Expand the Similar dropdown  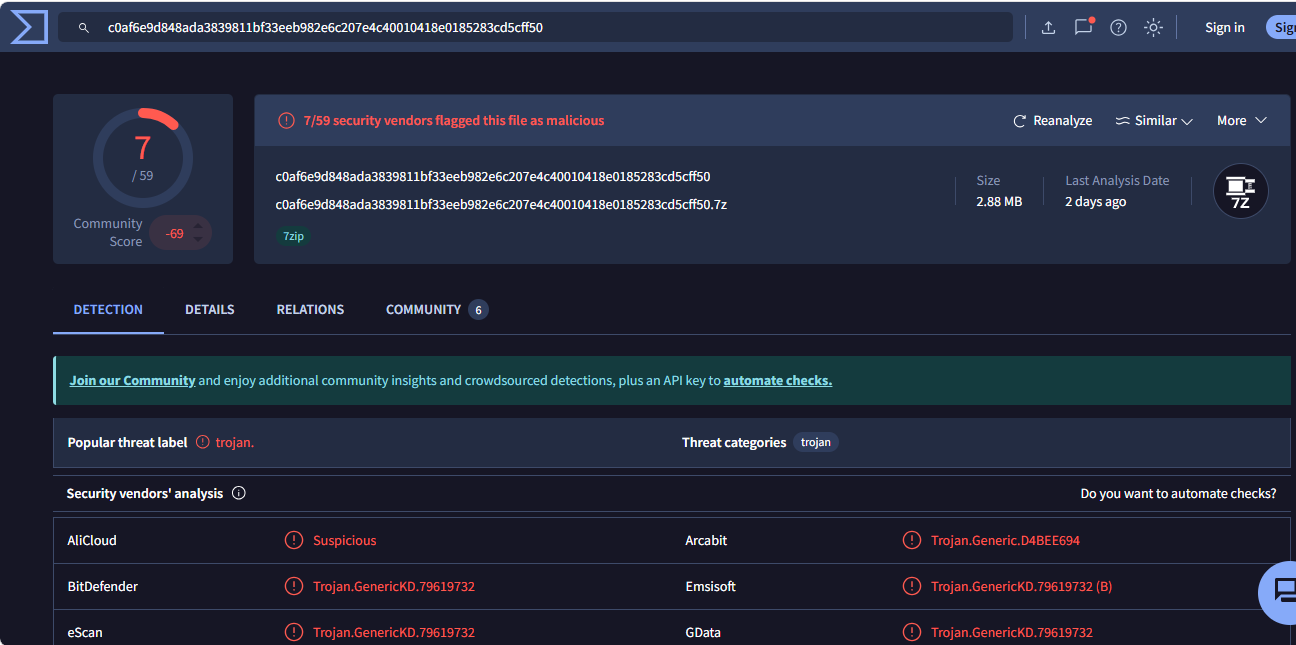[1155, 121]
